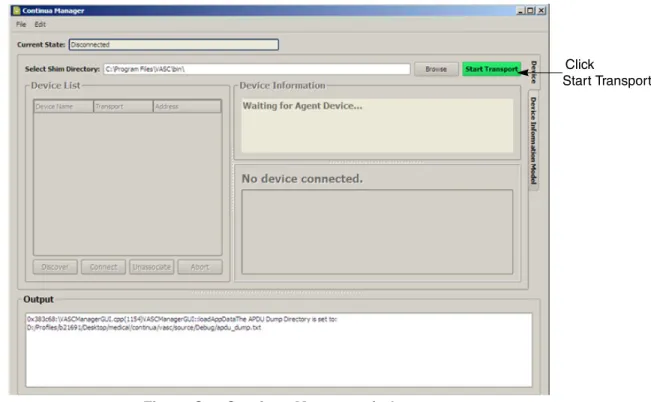Viewport: 651px width, 402px height.
Task: Close the Continua Manager window
Action: [x=541, y=11]
